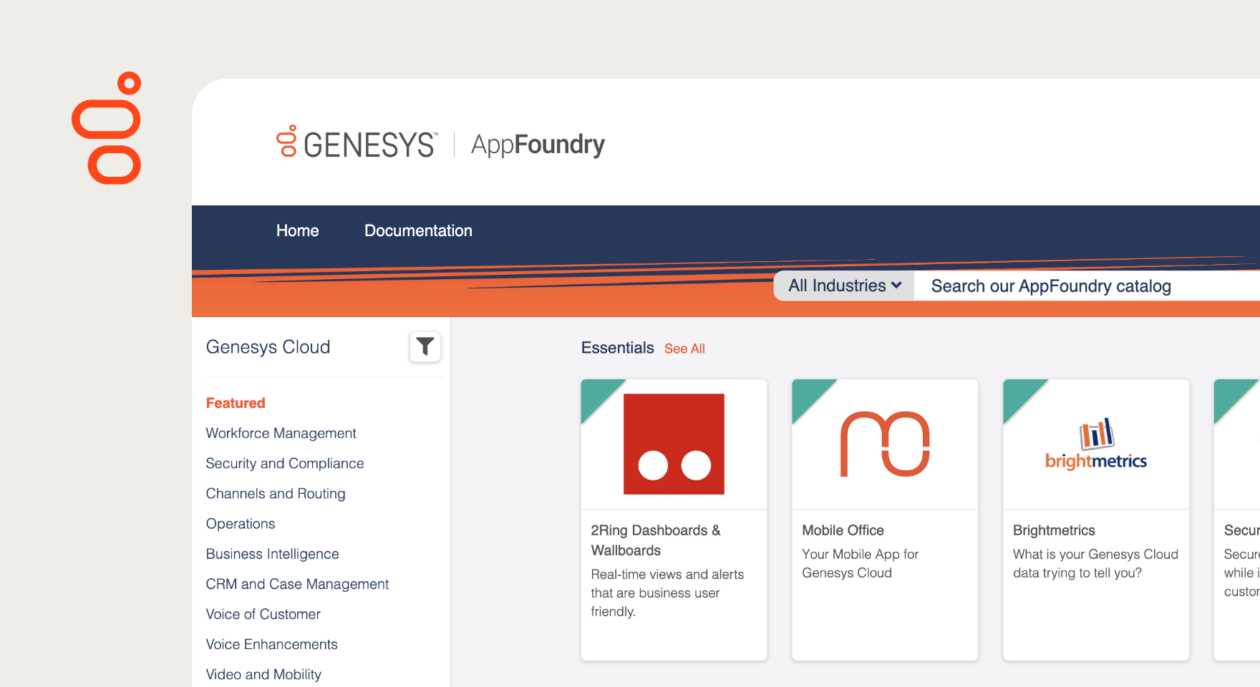Click the Genesys Cloud sidebar heading
This screenshot has height=687, width=1260.
(x=268, y=347)
